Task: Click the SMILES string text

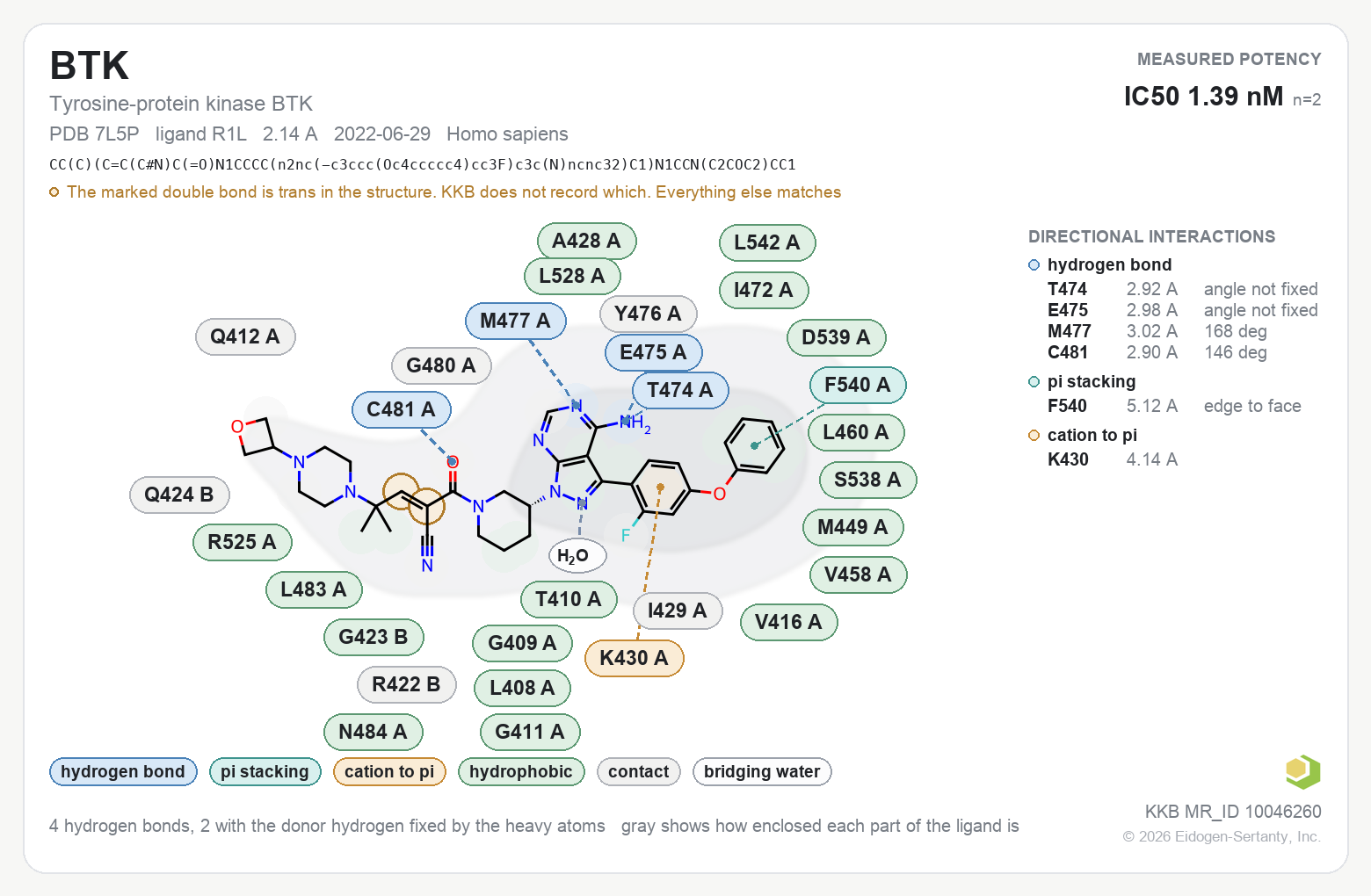Action: point(423,164)
